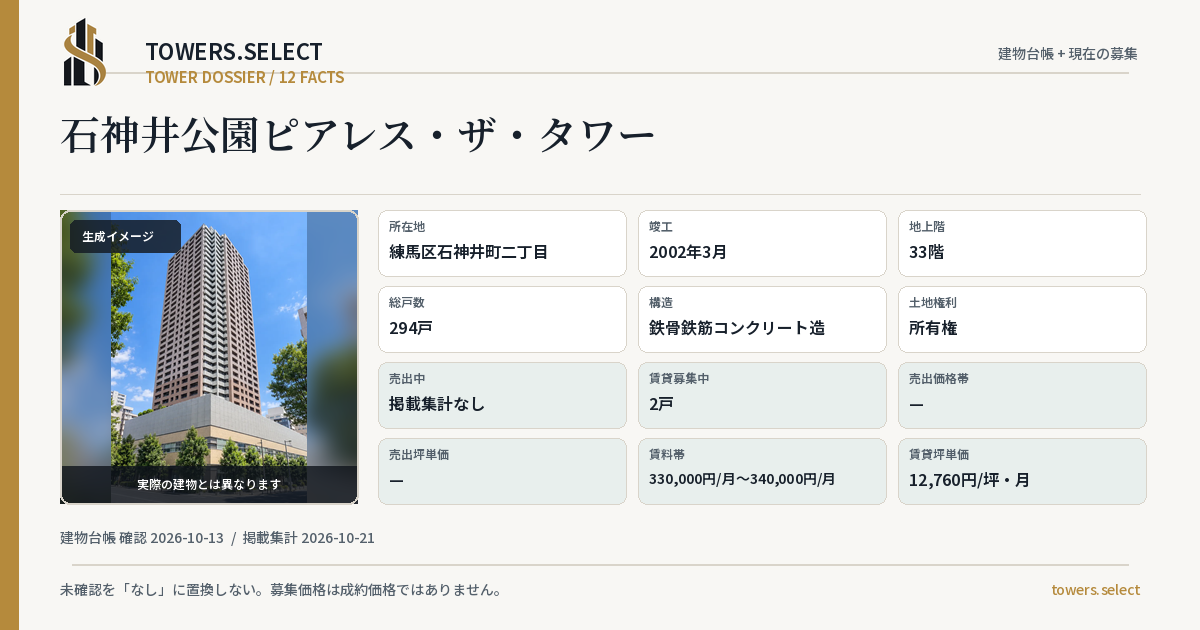Select the 構造 card showing 鉄骨鉄筋コンクリート造

point(762,319)
